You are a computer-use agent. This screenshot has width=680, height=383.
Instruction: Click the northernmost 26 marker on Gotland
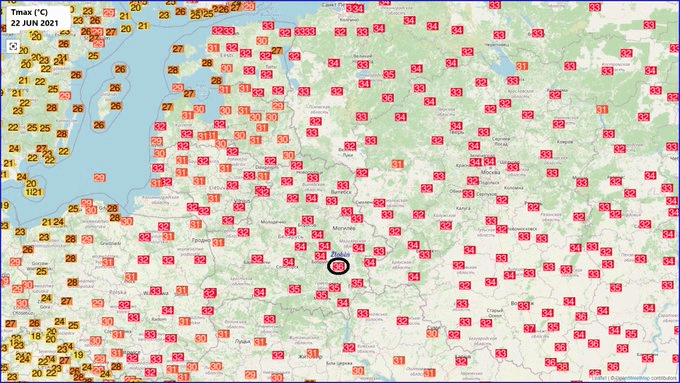[x=120, y=69]
